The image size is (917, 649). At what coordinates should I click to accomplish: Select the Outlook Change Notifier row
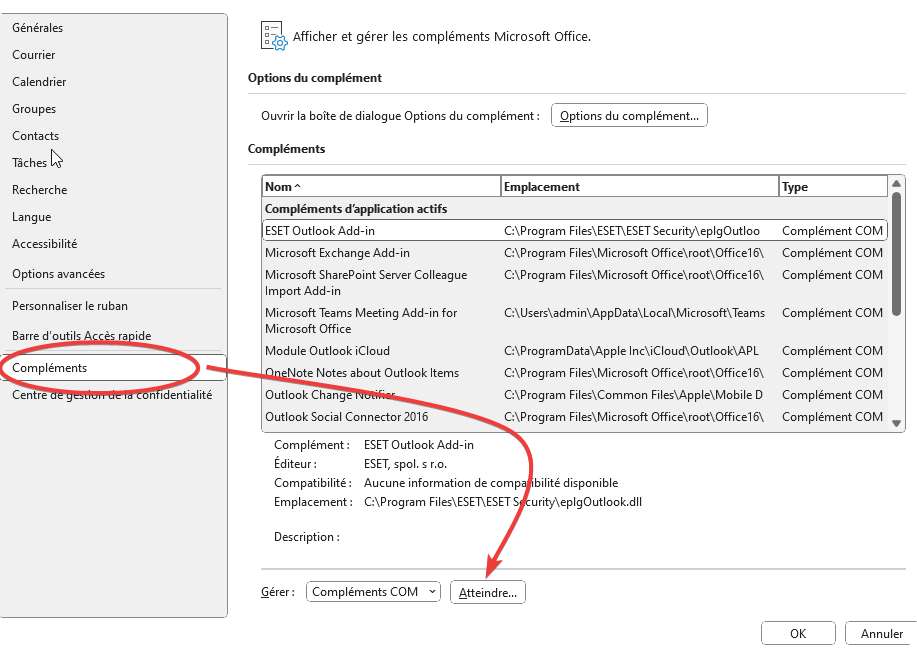[575, 395]
